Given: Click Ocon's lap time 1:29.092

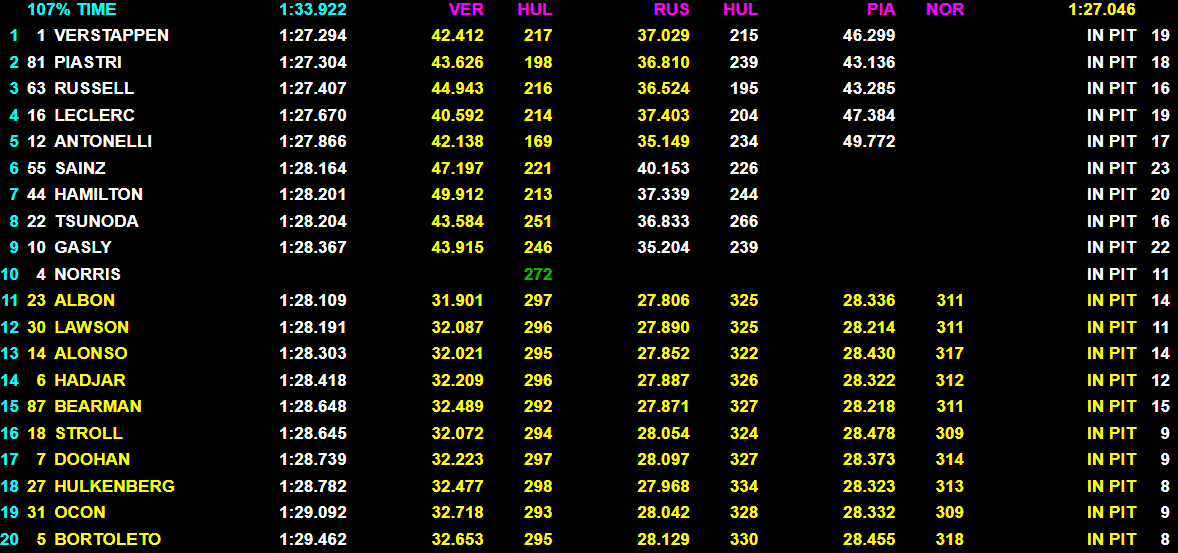Looking at the screenshot, I should click(x=313, y=512).
